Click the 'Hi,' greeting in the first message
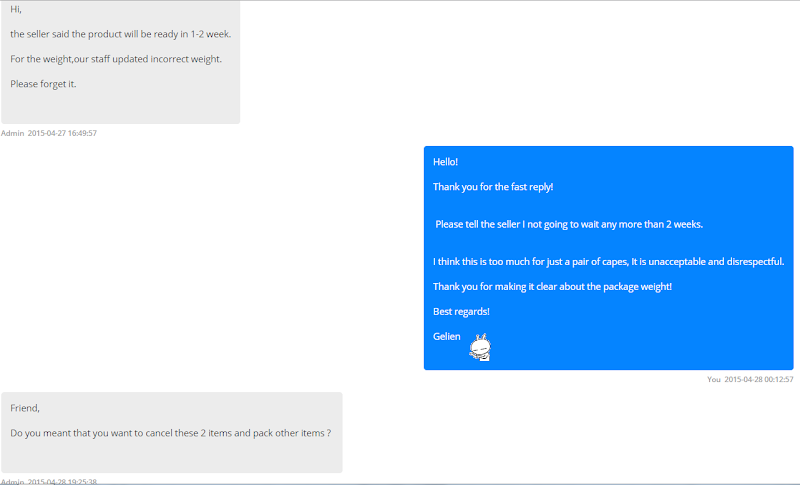 pyautogui.click(x=16, y=9)
